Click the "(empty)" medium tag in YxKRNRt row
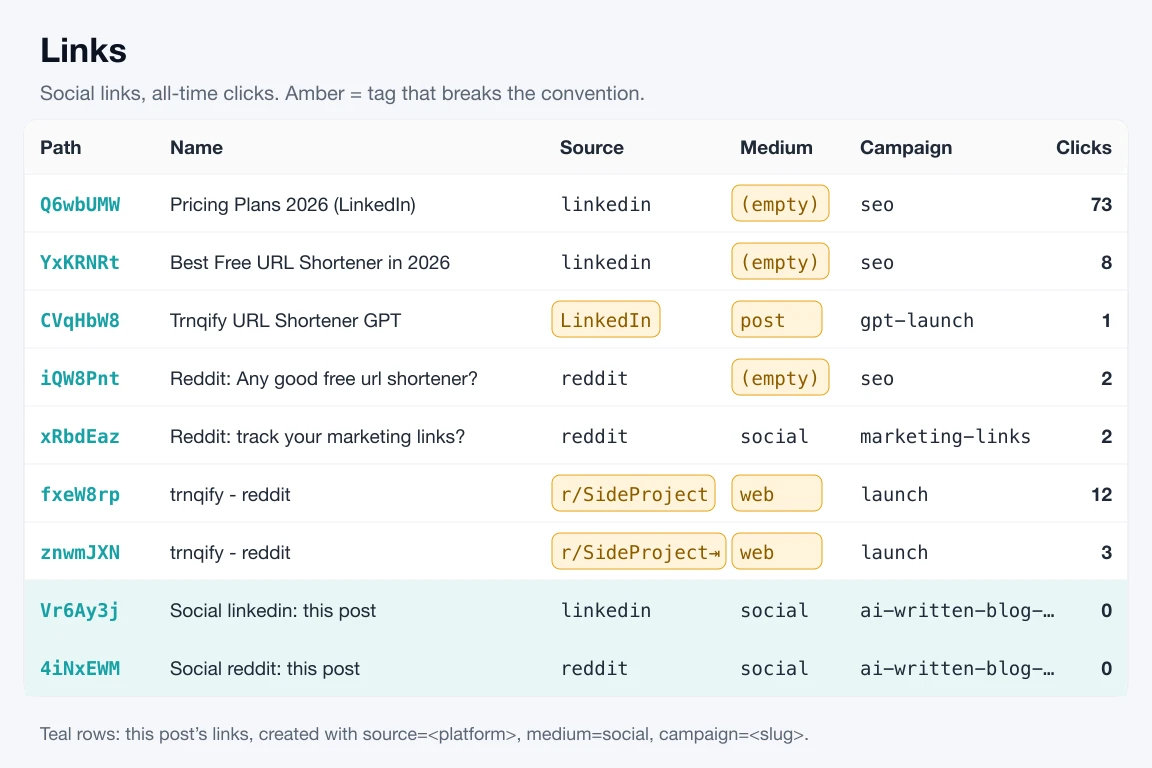This screenshot has width=1152, height=768. 780,262
